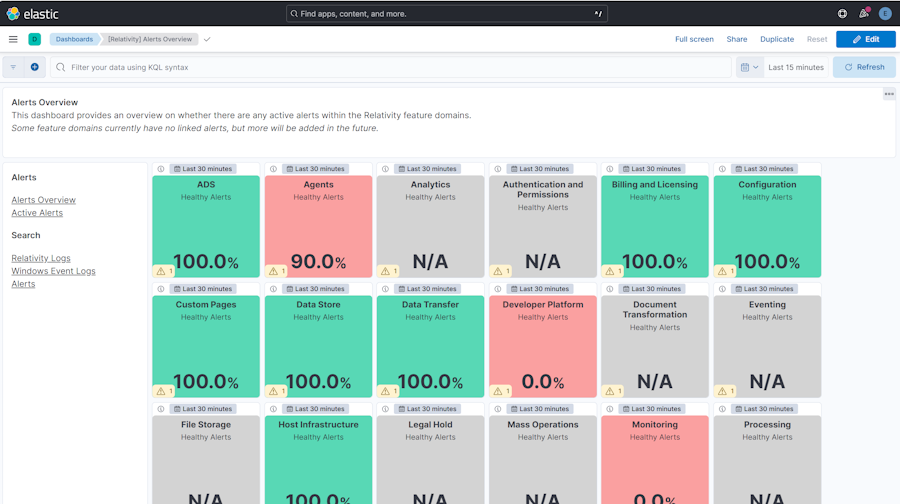Open the Alerts Overview panel options ellipsis

point(889,94)
